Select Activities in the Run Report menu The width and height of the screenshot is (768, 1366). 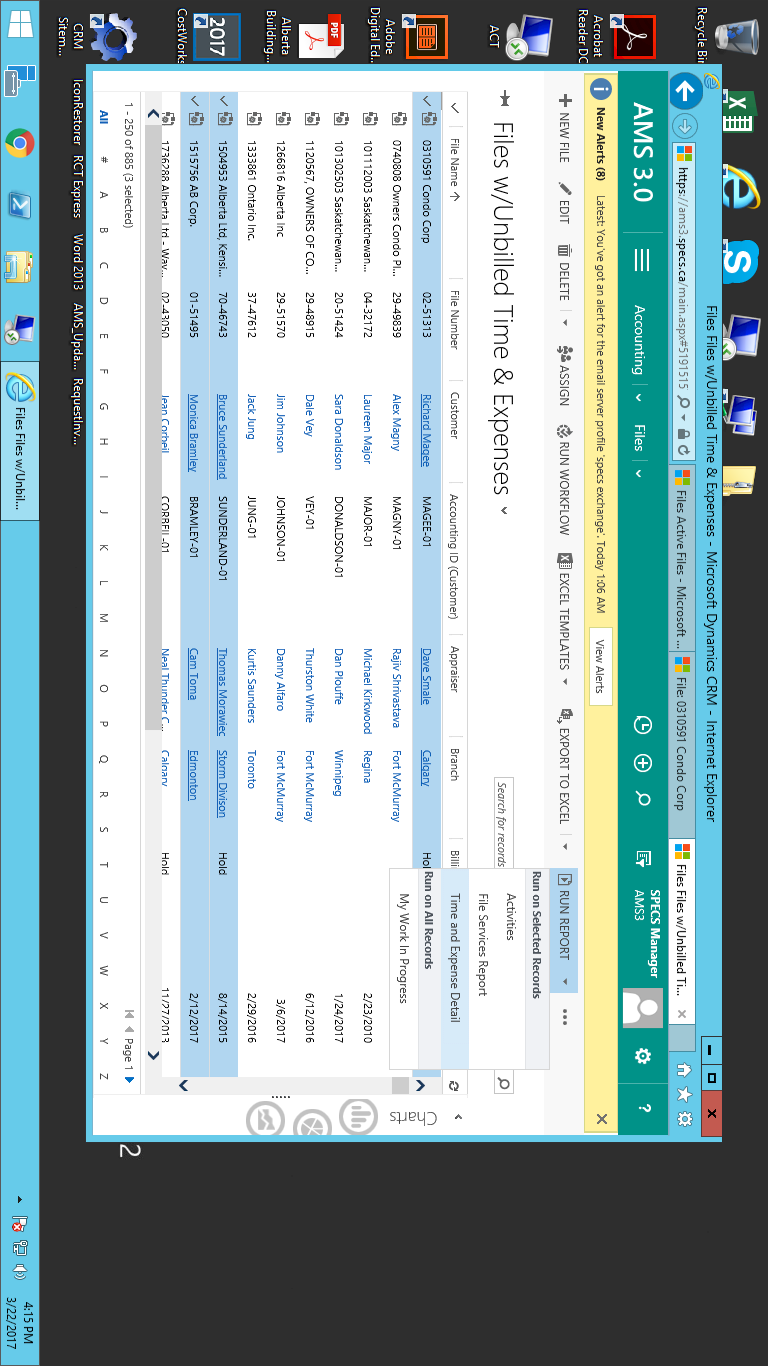(510, 917)
